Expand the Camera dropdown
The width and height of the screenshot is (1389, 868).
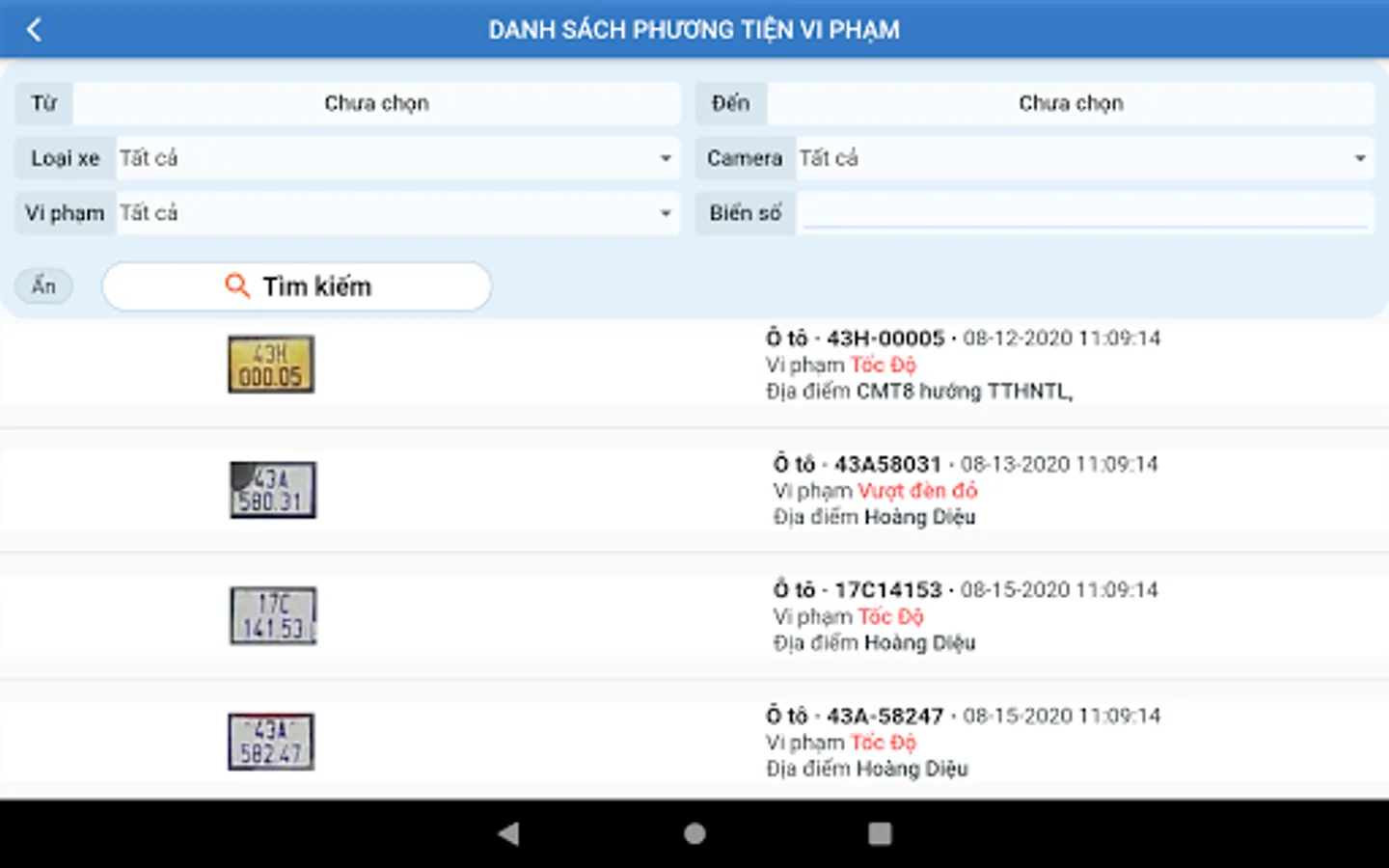click(x=1084, y=158)
